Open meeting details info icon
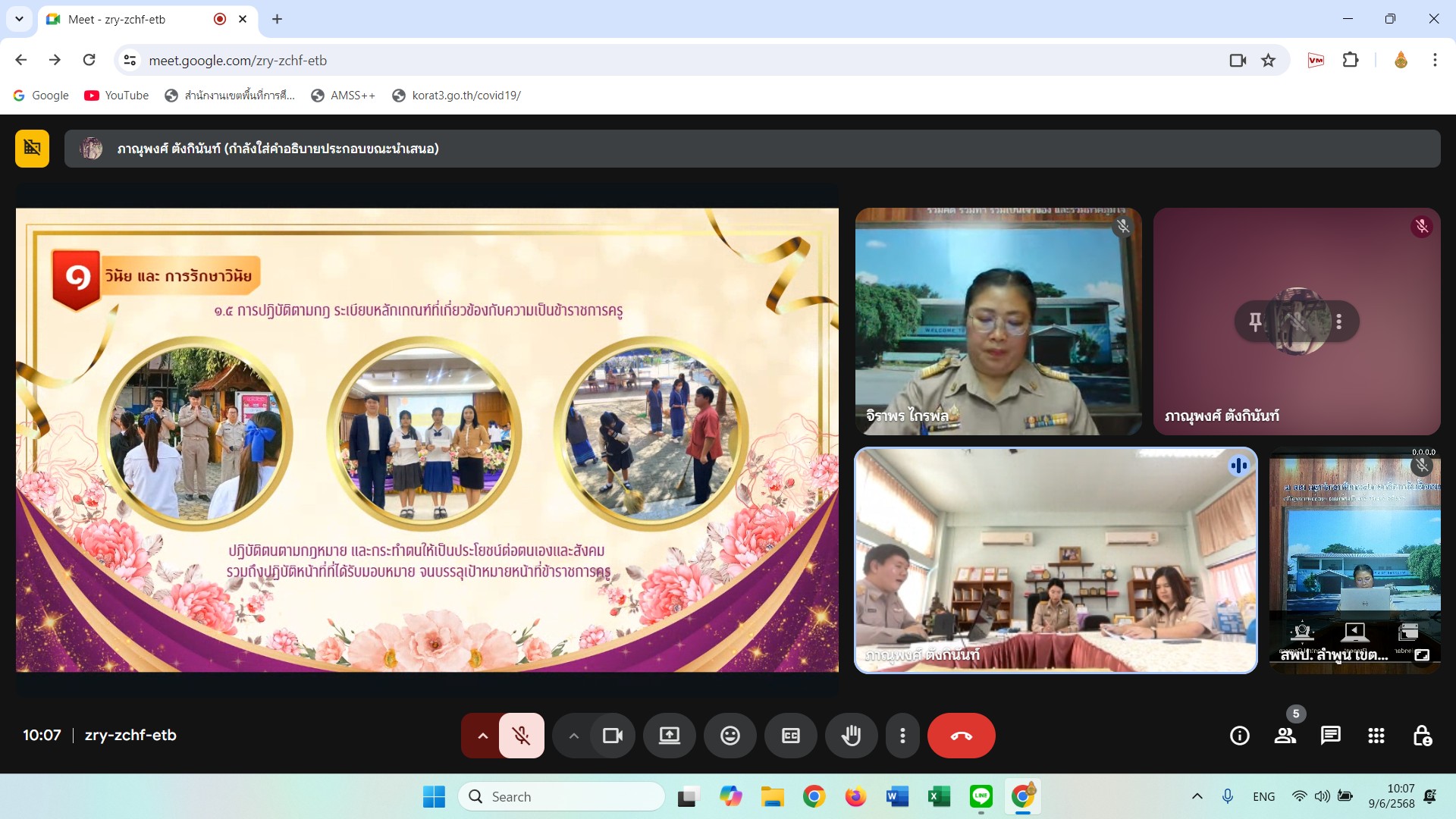The image size is (1456, 819). [x=1240, y=736]
